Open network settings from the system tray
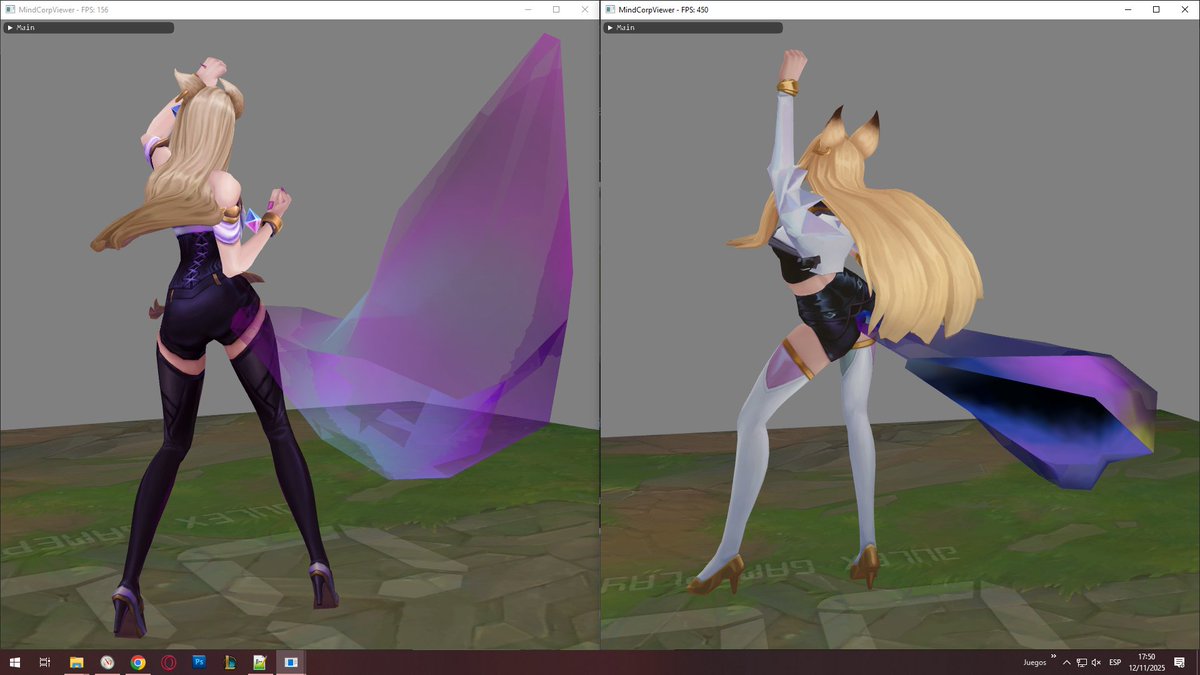 point(1082,662)
